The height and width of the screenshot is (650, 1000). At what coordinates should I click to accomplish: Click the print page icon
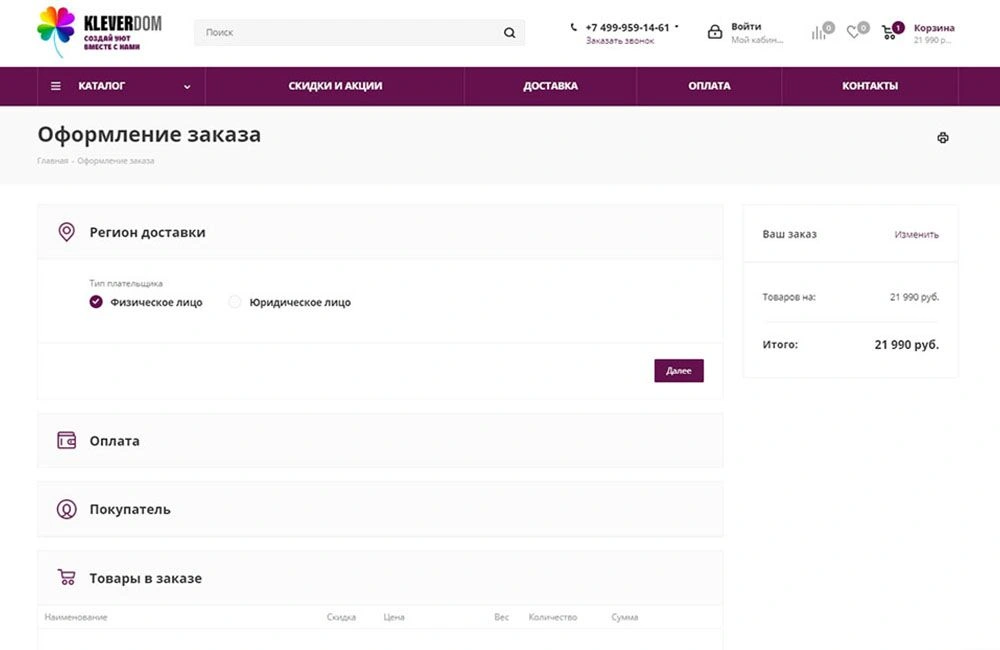click(x=942, y=138)
